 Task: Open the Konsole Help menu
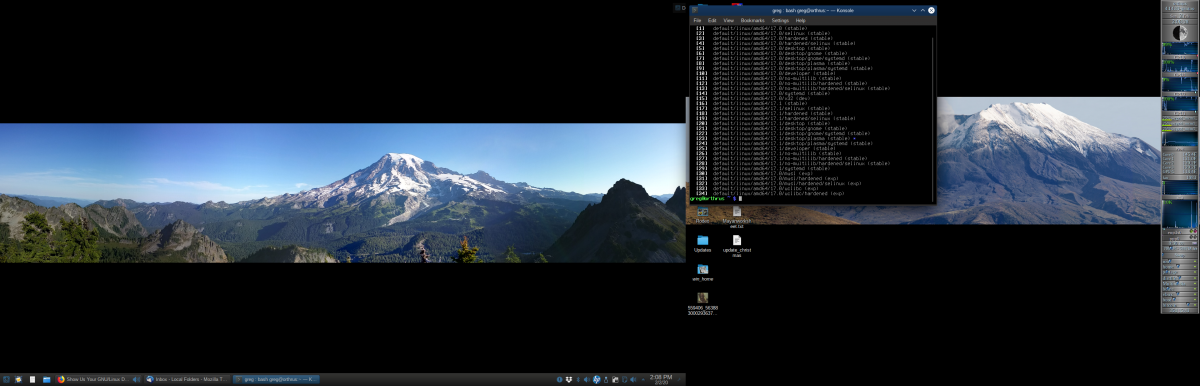(x=800, y=20)
